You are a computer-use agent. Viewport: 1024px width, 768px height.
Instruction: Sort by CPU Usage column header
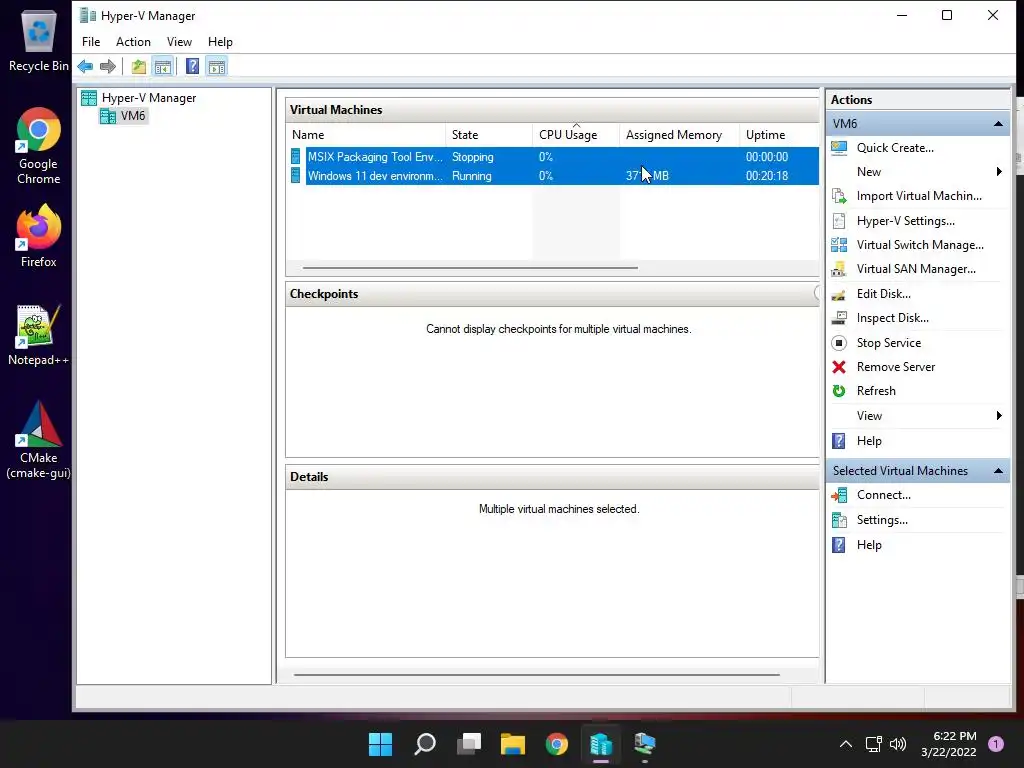point(575,135)
